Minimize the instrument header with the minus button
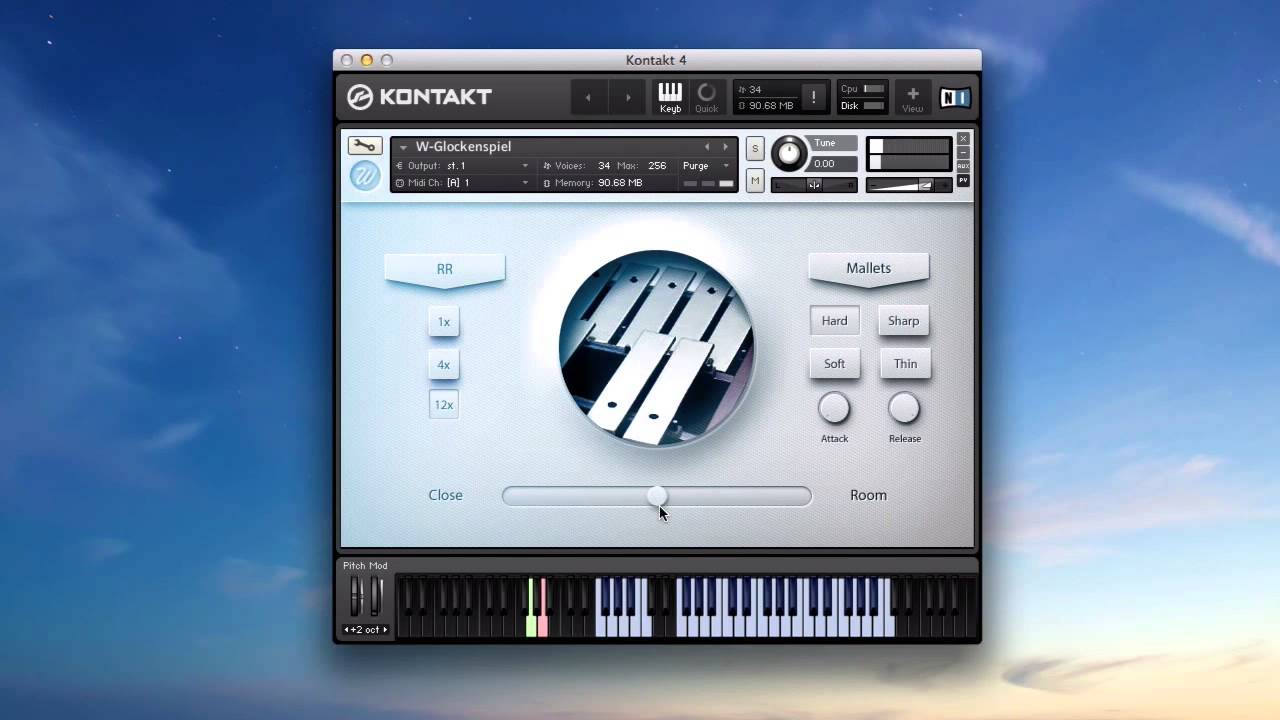 click(963, 153)
